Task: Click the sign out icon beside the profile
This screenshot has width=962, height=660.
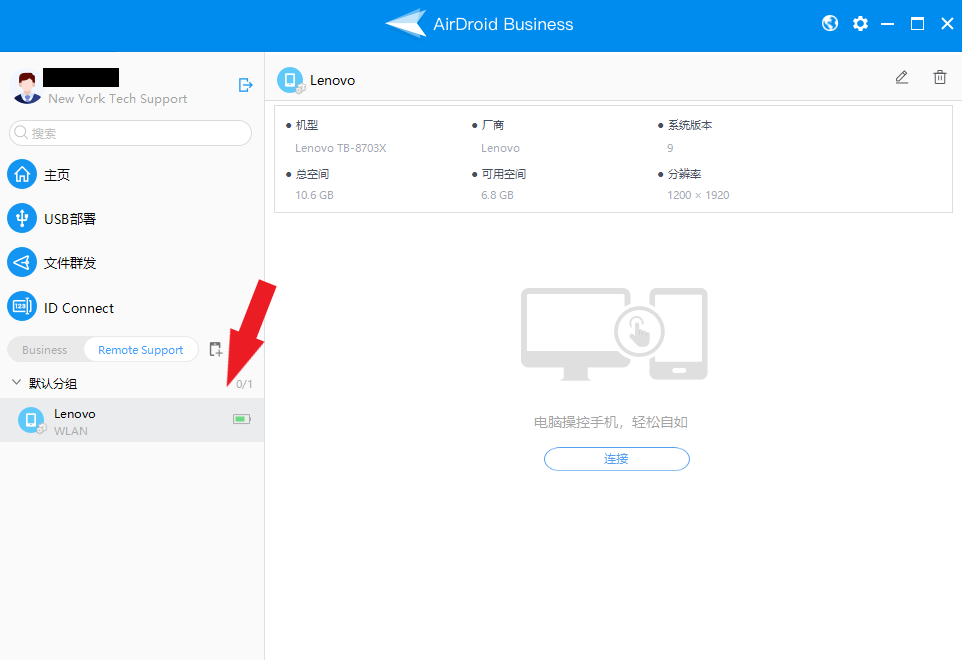Action: tap(245, 85)
